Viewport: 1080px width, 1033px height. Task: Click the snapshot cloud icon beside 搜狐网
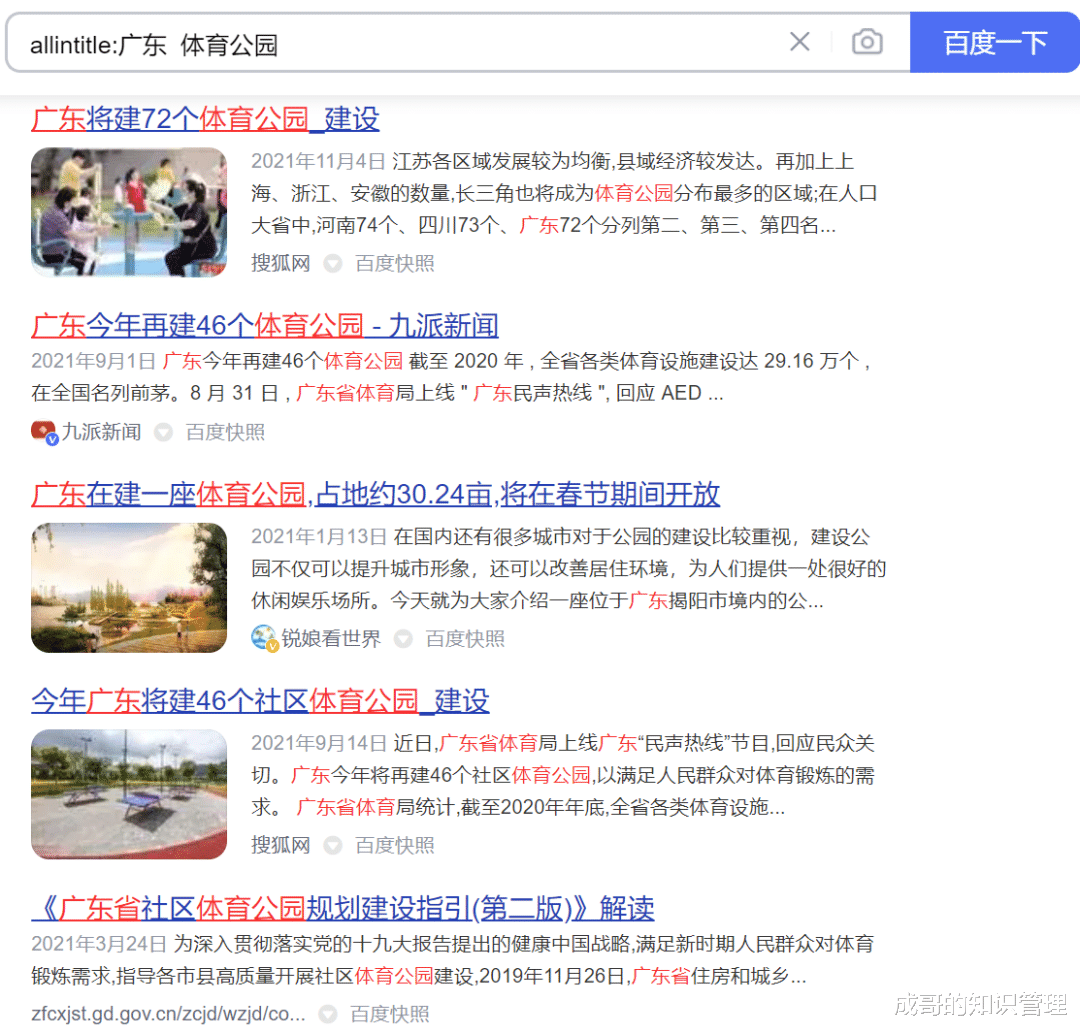tap(332, 263)
